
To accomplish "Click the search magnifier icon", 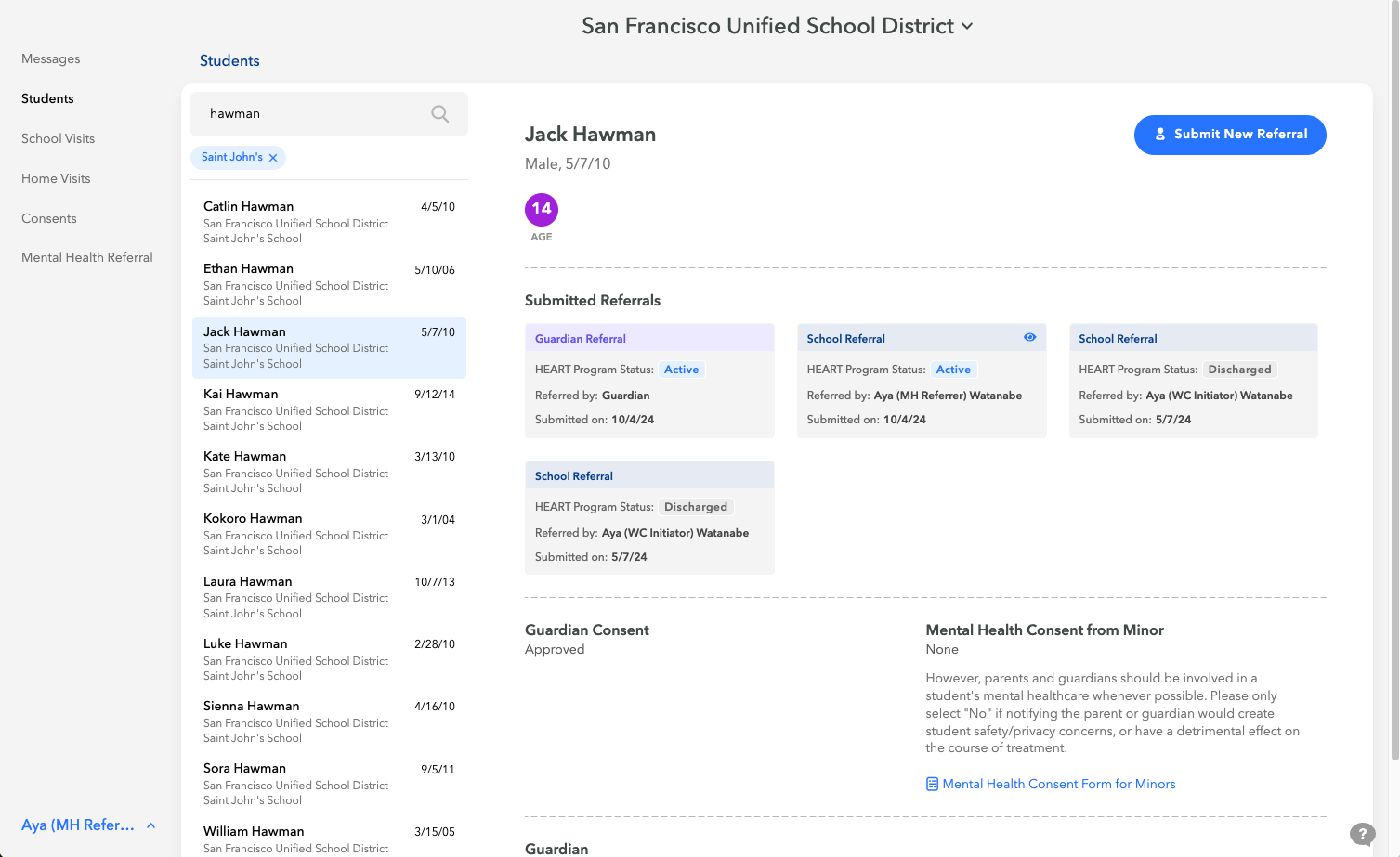I will pyautogui.click(x=439, y=114).
